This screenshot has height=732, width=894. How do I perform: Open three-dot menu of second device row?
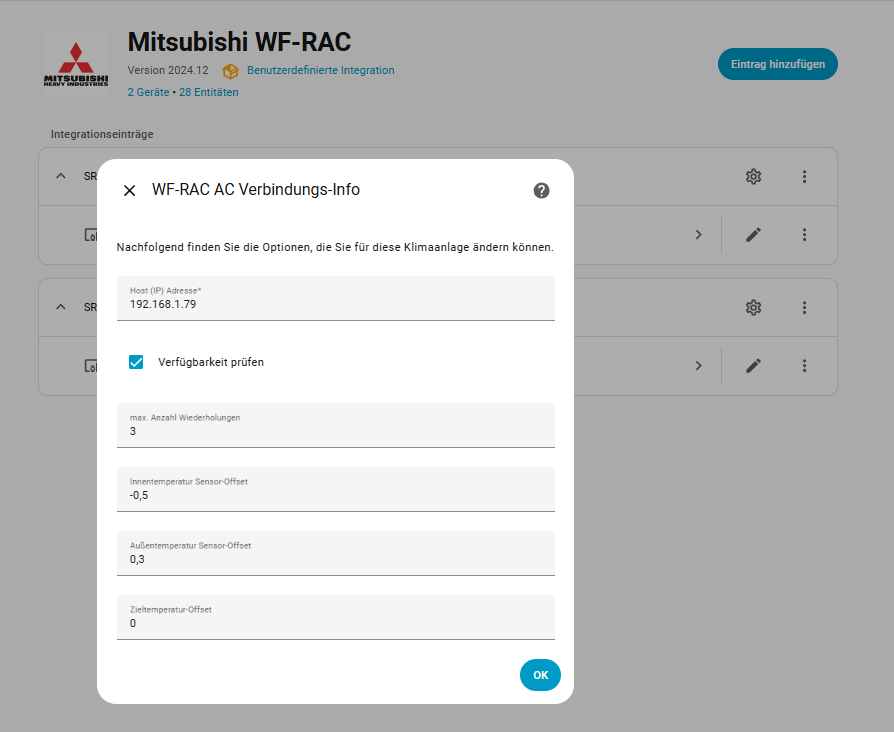tap(804, 366)
